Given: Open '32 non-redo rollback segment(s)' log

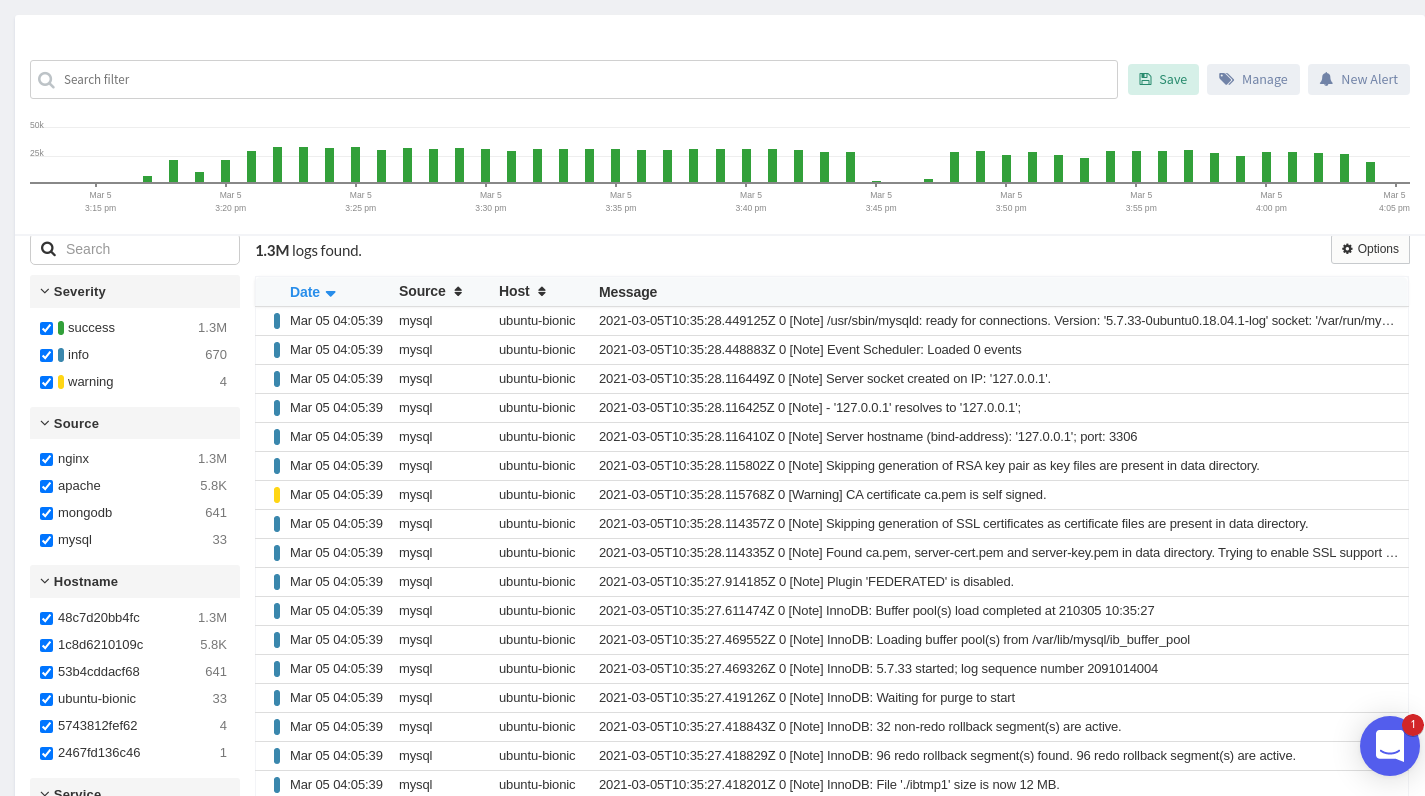Looking at the screenshot, I should point(831,727).
